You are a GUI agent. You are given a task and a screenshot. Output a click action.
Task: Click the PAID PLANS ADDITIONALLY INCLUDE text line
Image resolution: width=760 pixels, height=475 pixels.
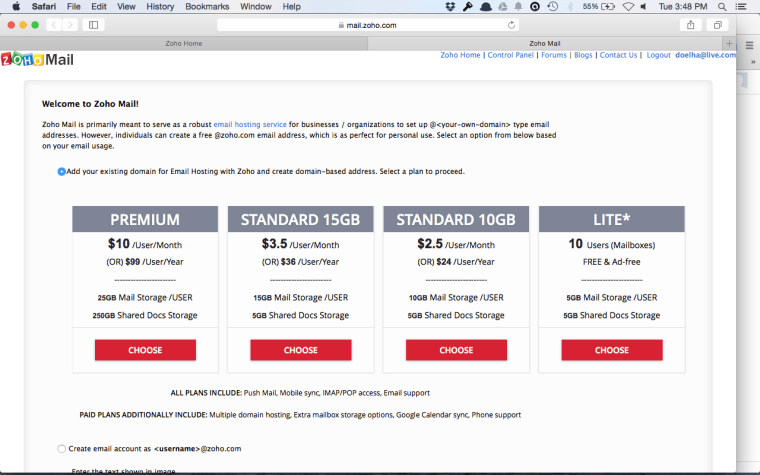click(300, 415)
